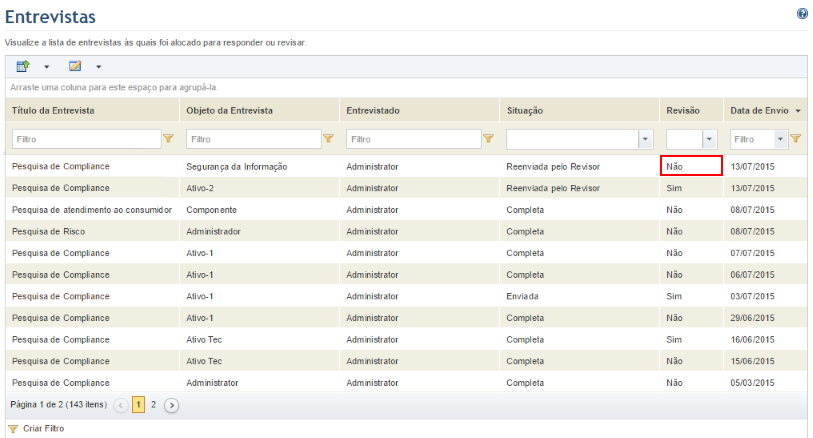Click filter funnel icon for Data de Envio
The image size is (813, 438).
(x=796, y=138)
